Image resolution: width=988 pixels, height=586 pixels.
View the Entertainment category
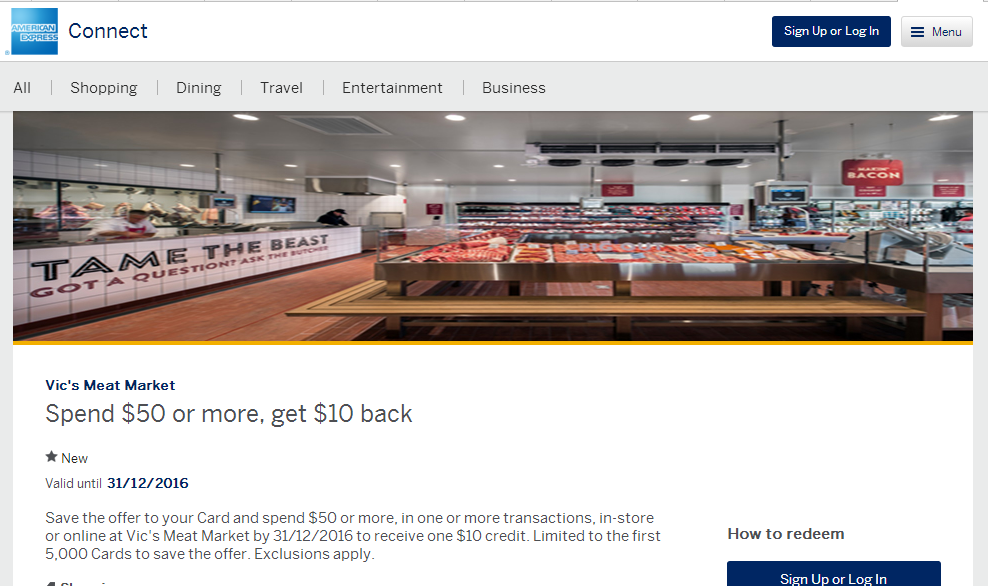click(392, 88)
